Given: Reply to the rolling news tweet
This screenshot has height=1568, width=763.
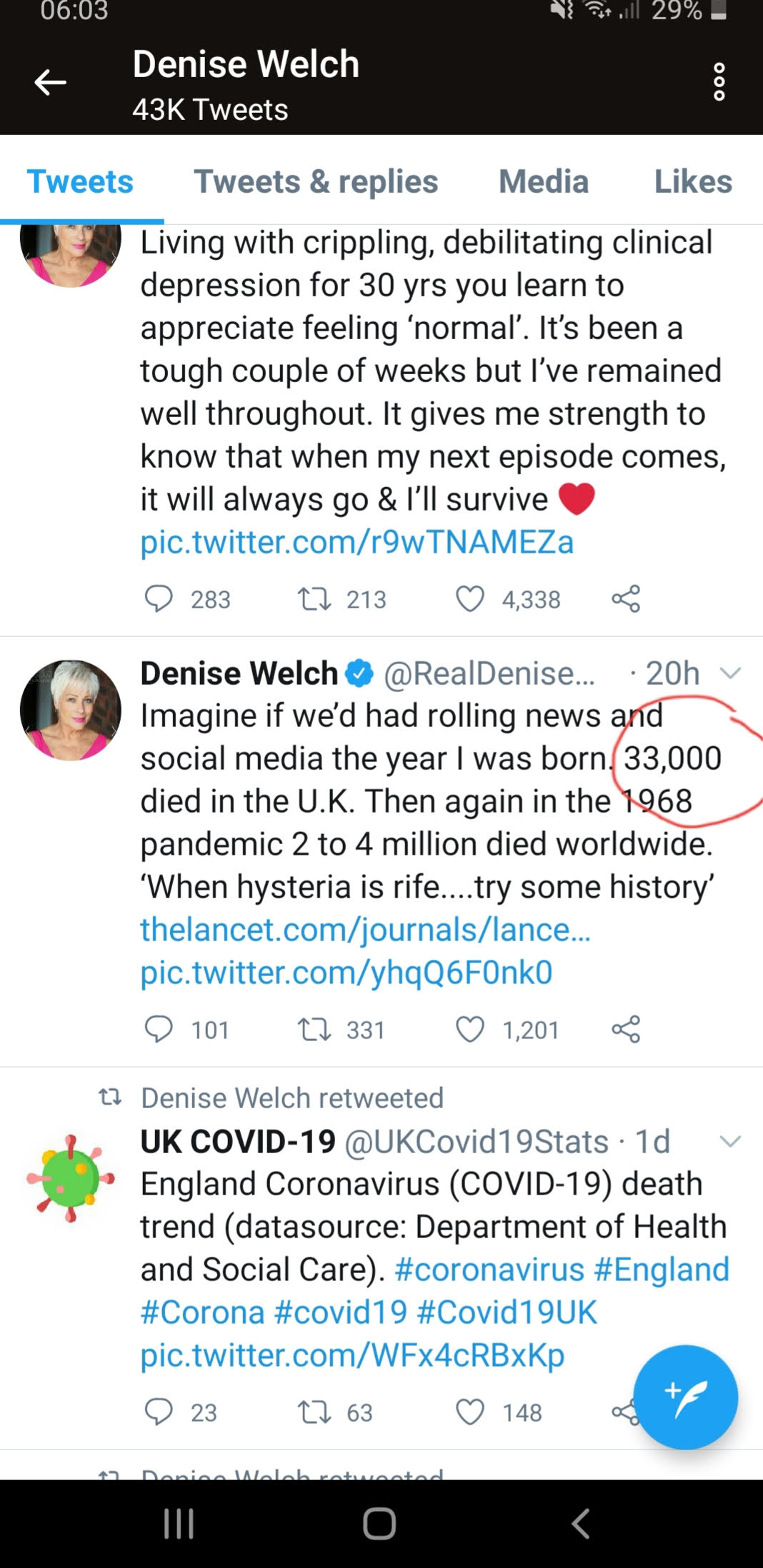Looking at the screenshot, I should (159, 1029).
